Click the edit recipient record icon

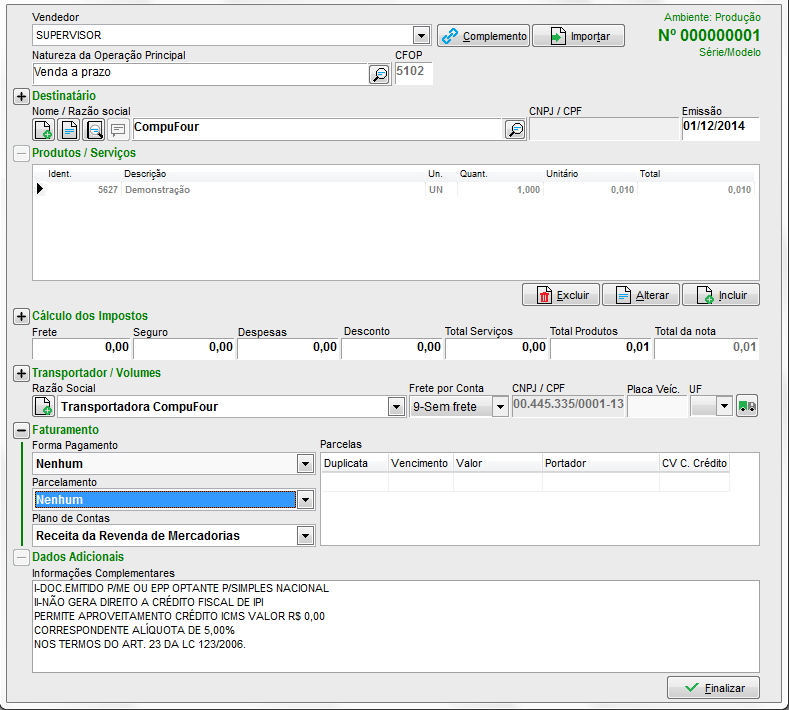(69, 129)
